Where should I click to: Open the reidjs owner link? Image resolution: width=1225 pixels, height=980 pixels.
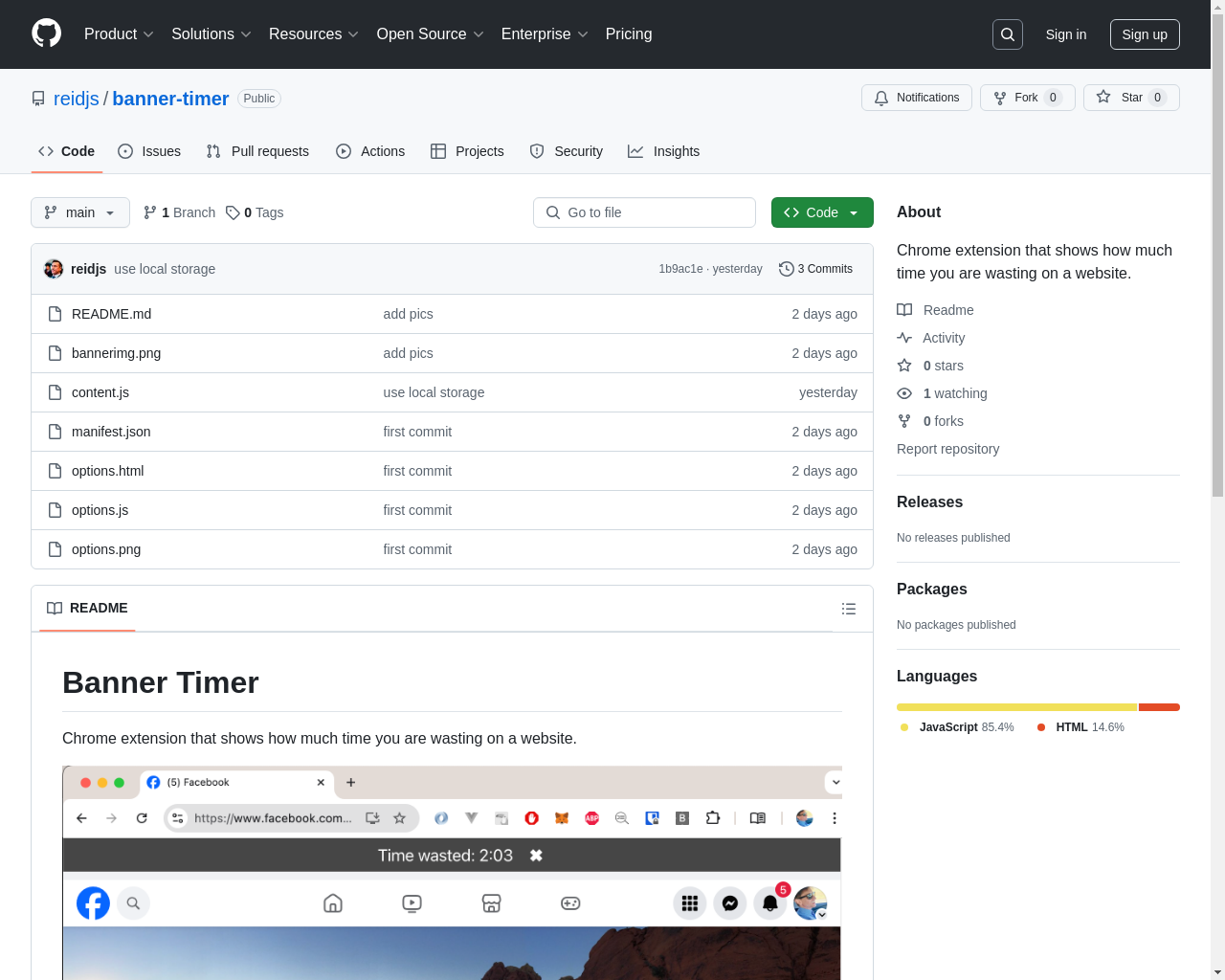77,99
